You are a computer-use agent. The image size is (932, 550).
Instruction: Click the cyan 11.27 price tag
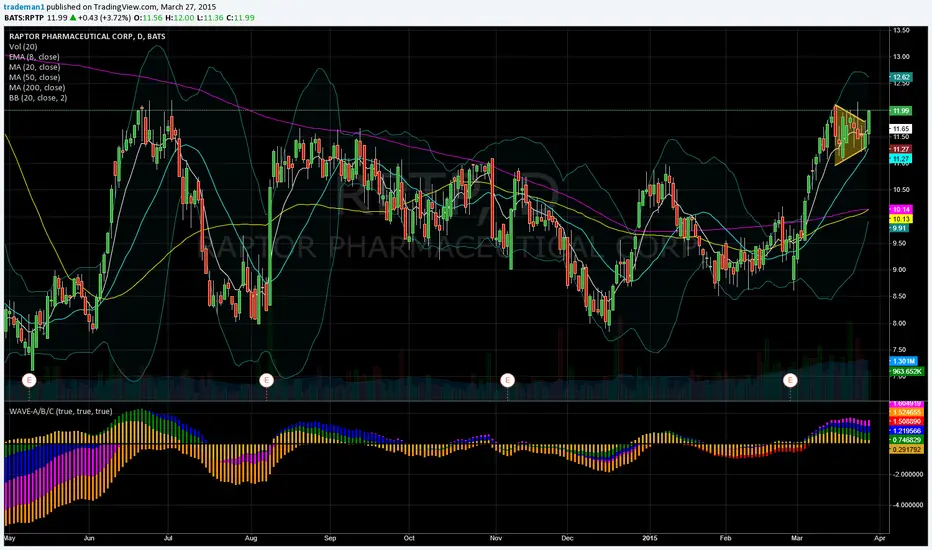click(901, 159)
